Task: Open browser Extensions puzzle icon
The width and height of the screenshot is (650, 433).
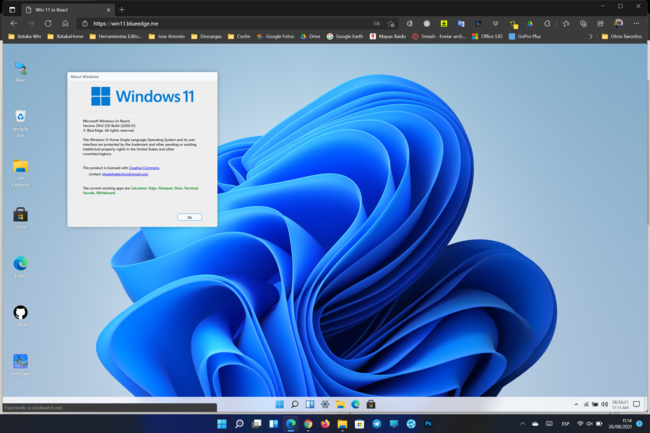Action: click(547, 24)
